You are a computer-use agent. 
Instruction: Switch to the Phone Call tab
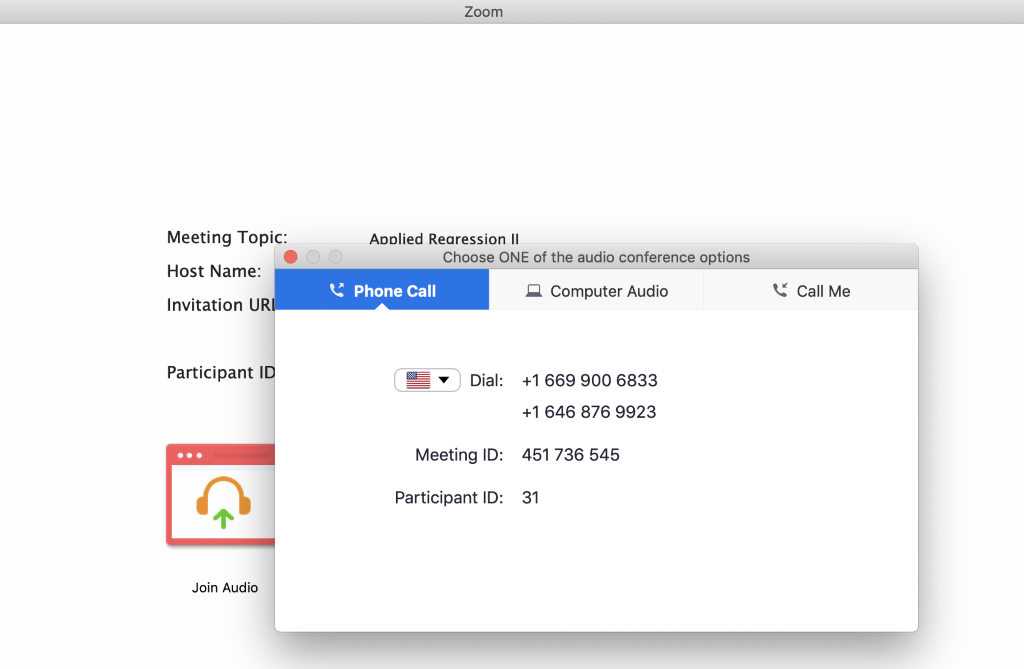(x=382, y=291)
